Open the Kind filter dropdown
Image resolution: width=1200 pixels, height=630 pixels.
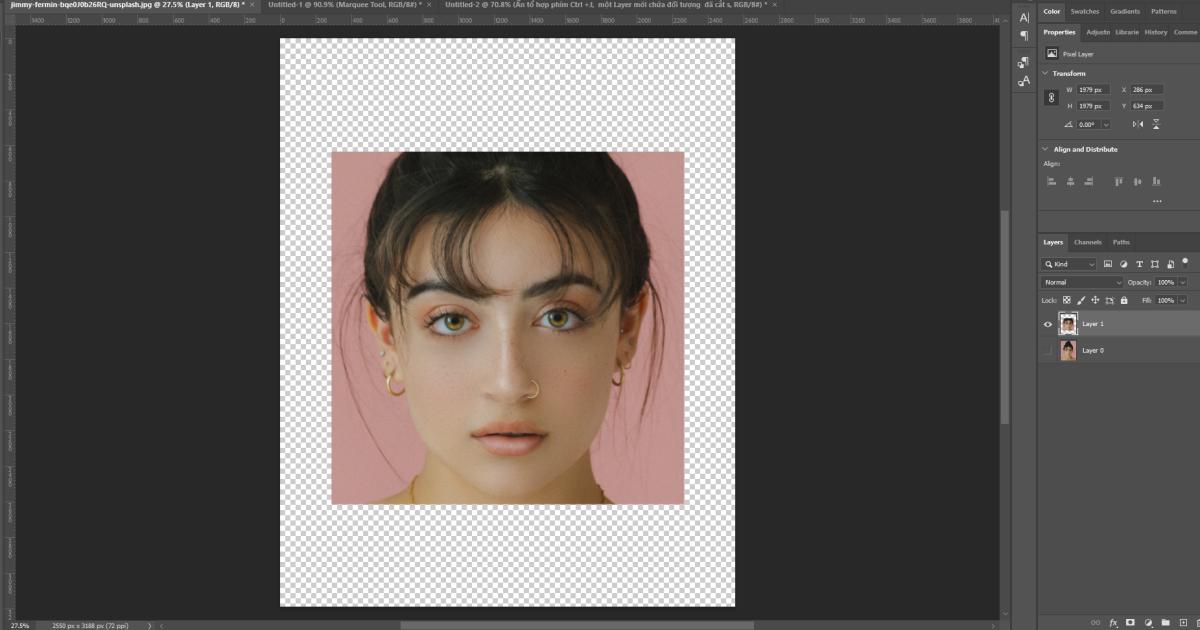tap(1069, 264)
